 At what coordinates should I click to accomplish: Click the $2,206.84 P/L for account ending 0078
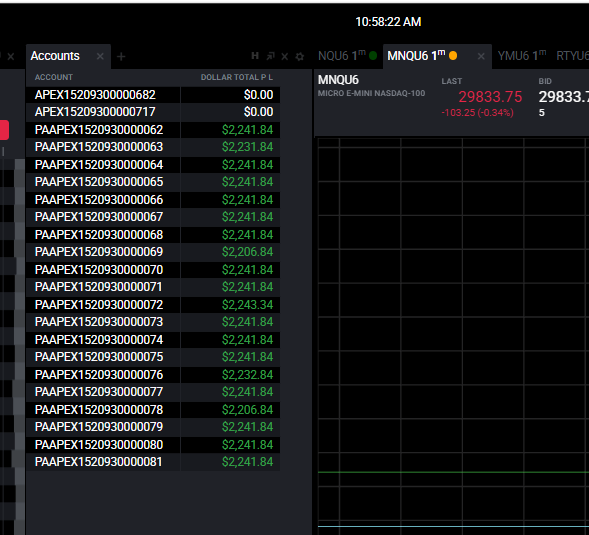[247, 410]
